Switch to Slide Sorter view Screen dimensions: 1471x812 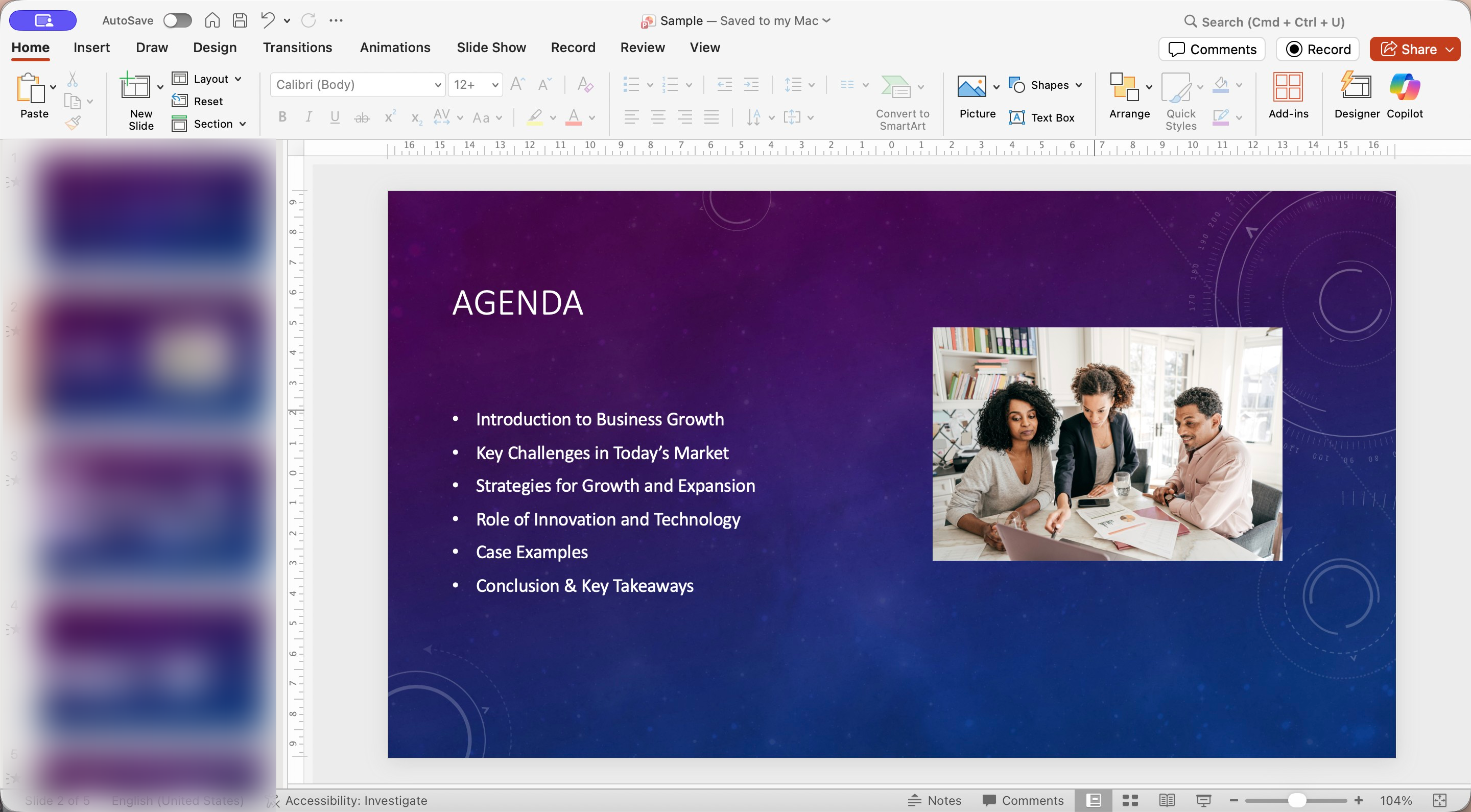tap(1130, 800)
